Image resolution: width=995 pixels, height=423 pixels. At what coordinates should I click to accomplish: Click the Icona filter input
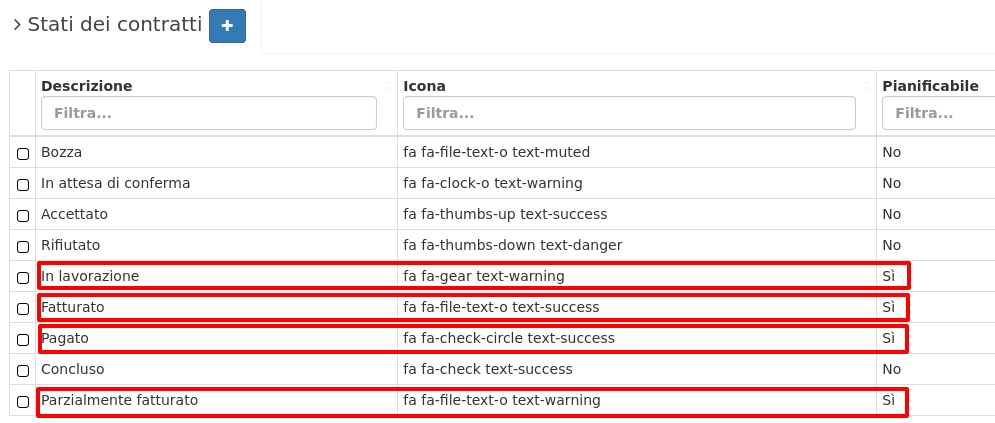[x=628, y=113]
